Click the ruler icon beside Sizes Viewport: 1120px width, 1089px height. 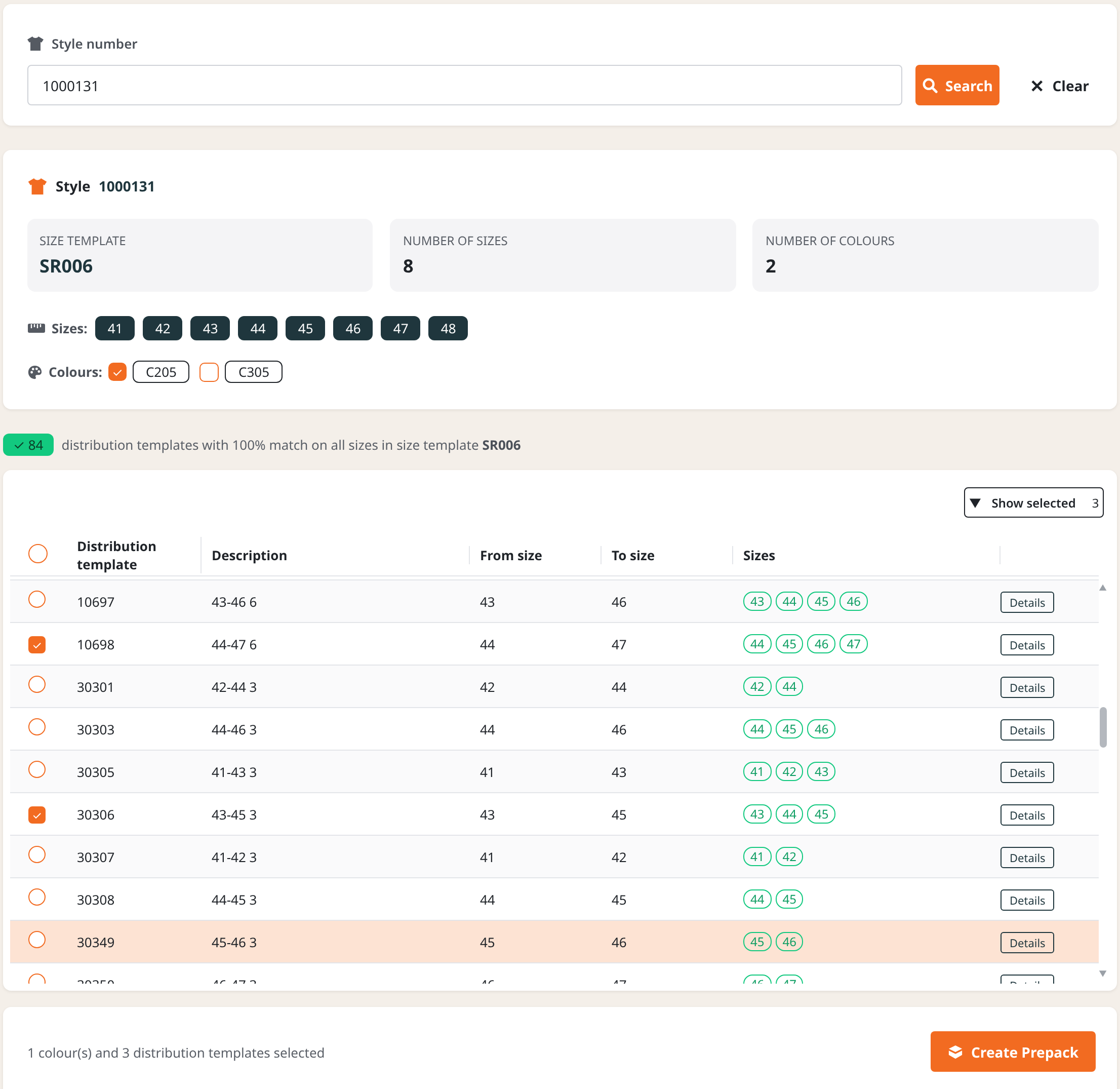tap(36, 328)
